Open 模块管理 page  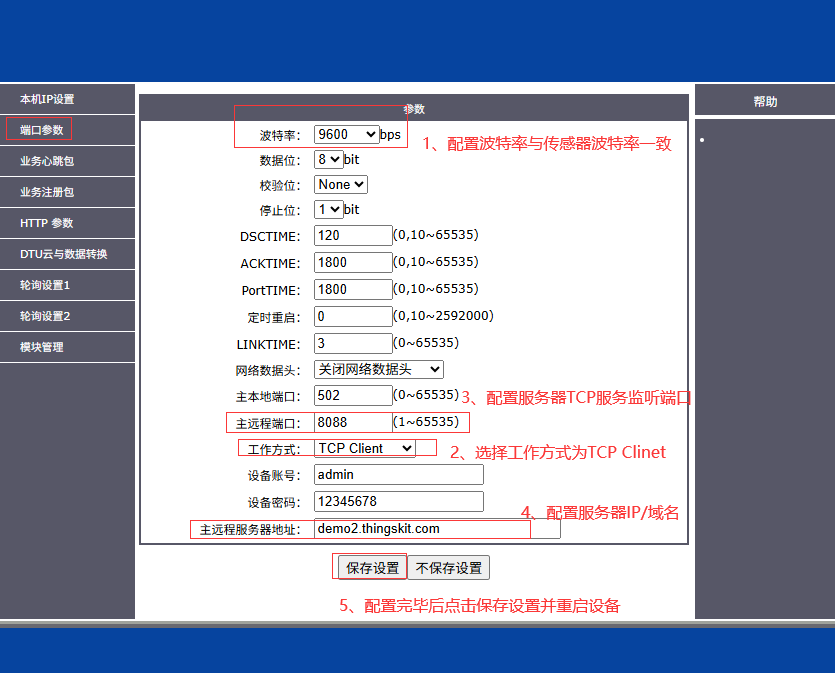click(41, 347)
